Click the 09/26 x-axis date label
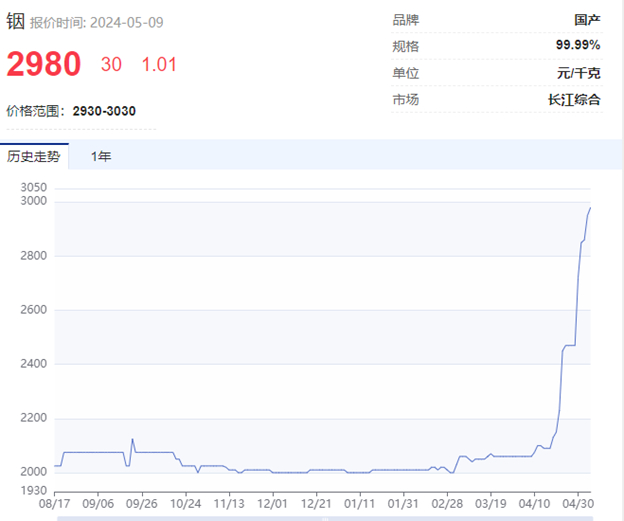 pos(142,504)
